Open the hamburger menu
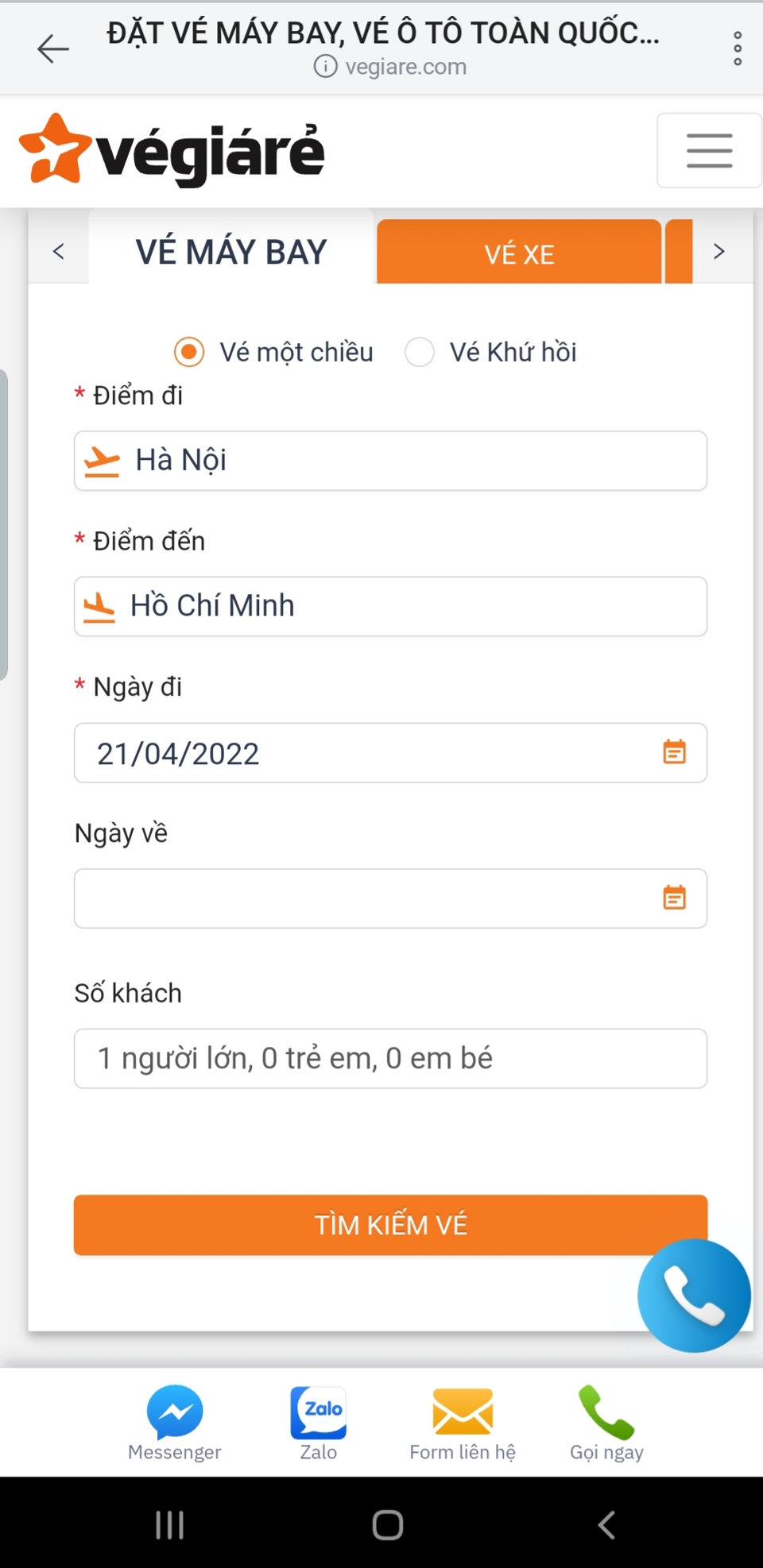 (708, 150)
